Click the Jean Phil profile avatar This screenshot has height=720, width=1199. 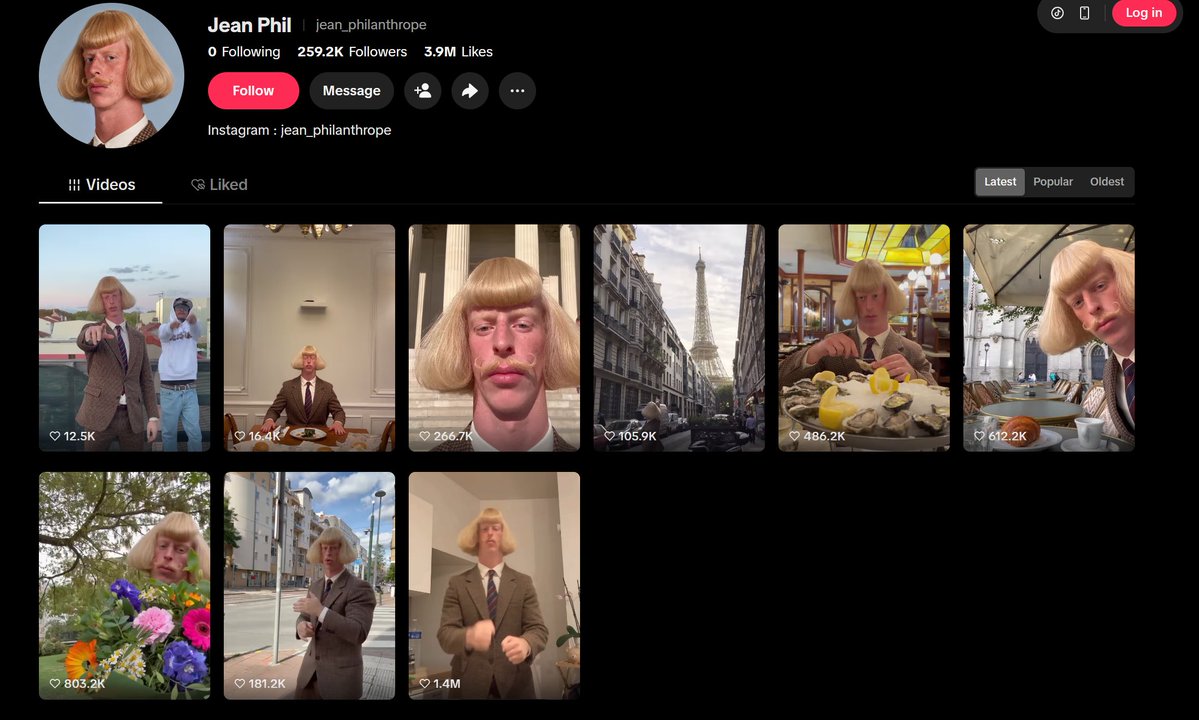click(x=112, y=75)
